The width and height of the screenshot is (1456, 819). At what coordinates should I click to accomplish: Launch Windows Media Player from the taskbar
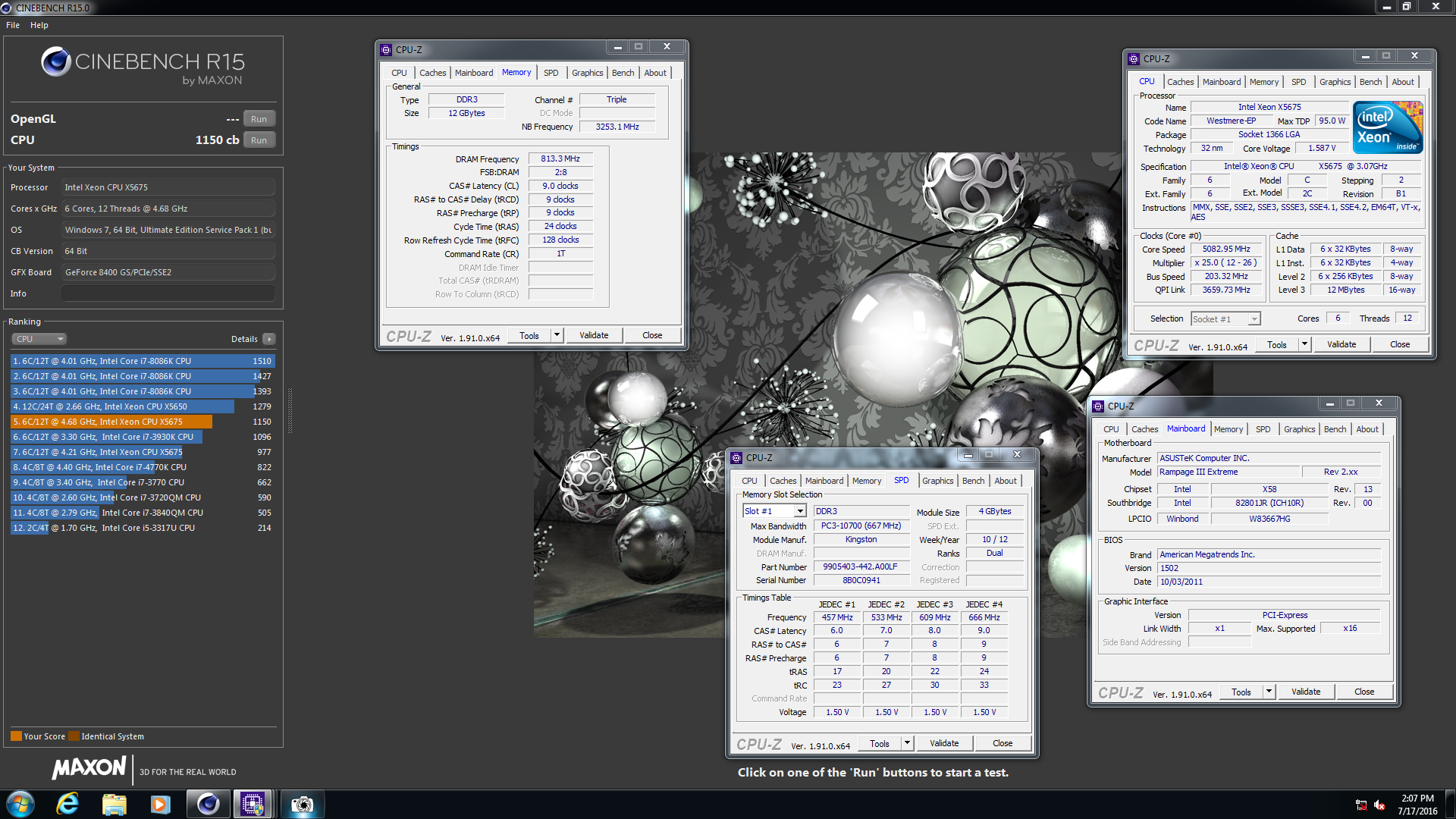pyautogui.click(x=160, y=804)
